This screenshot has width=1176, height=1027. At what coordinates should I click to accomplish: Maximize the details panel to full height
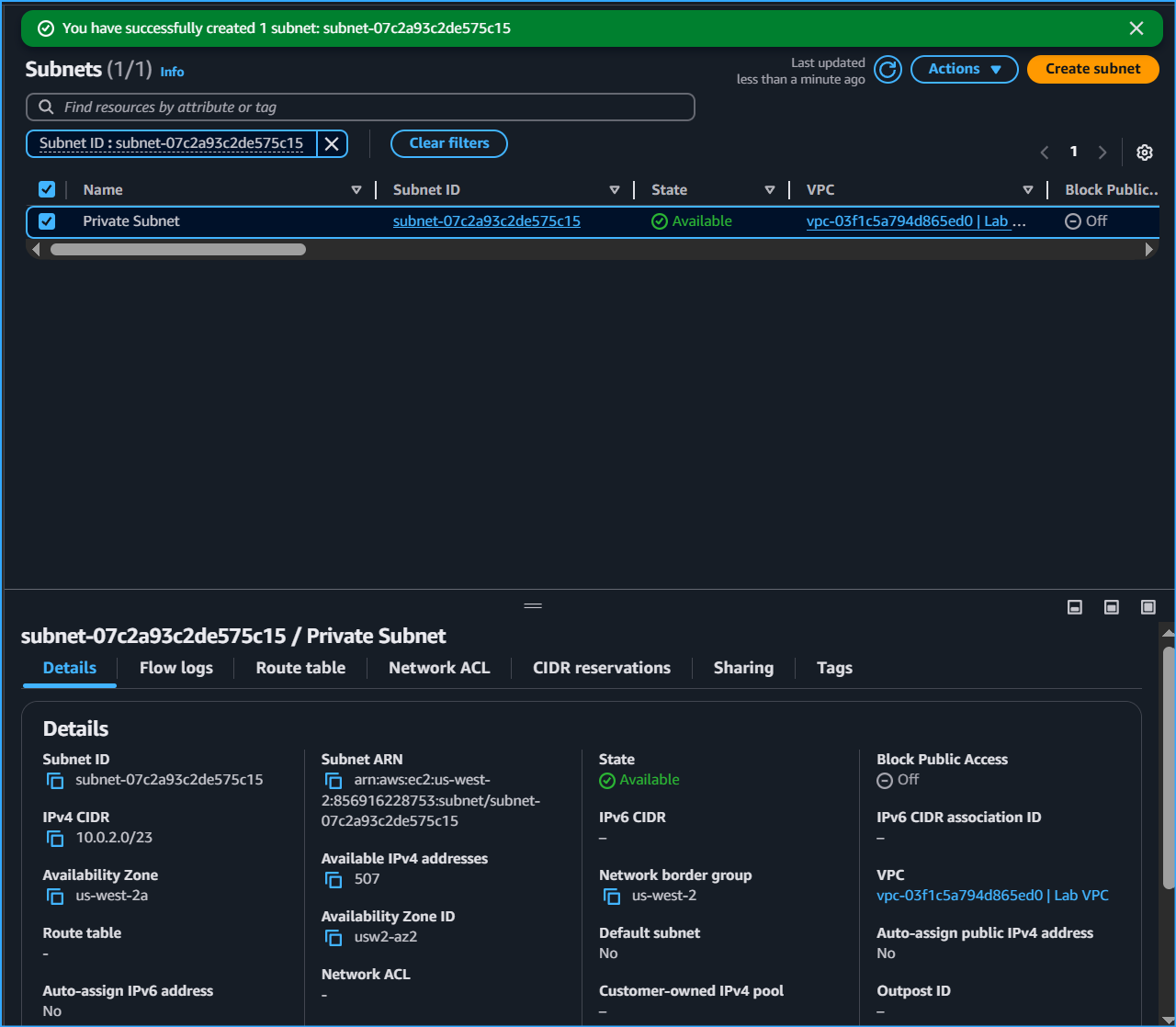1148,607
